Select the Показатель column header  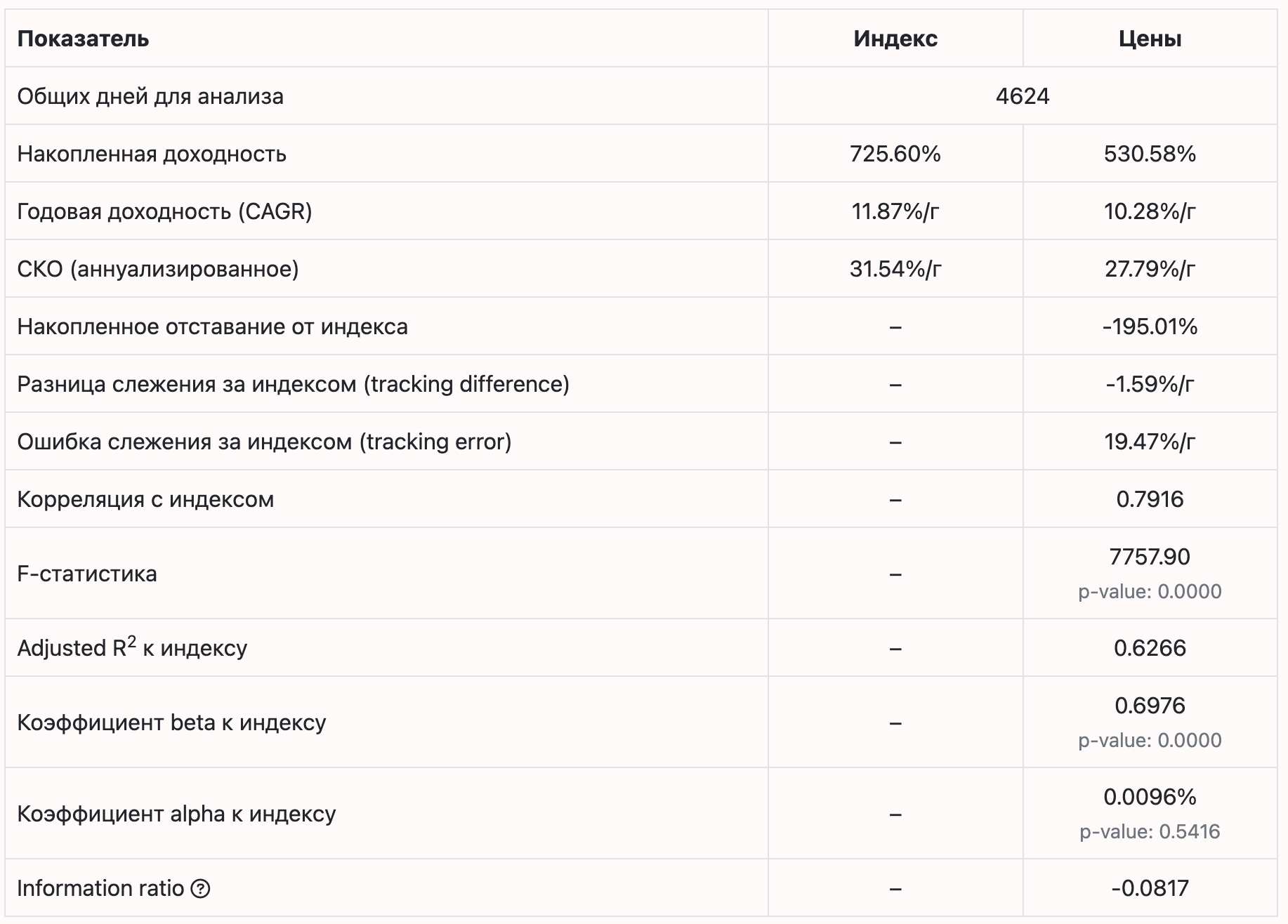[83, 39]
